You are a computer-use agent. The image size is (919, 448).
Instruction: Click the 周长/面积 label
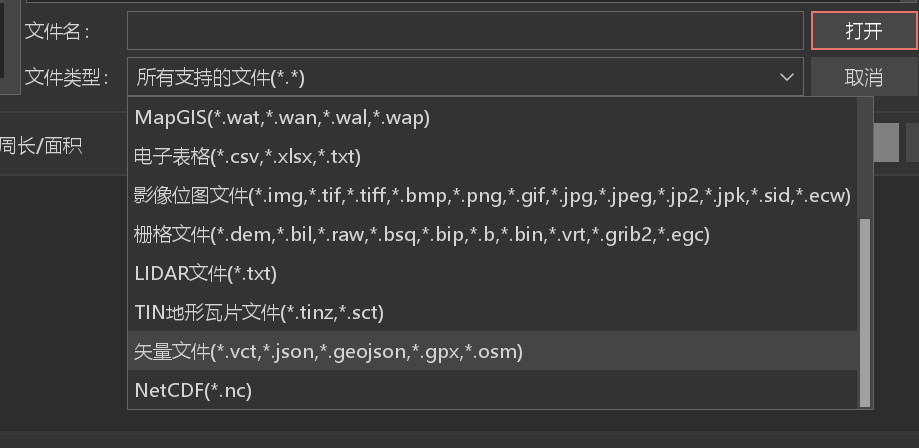click(40, 145)
